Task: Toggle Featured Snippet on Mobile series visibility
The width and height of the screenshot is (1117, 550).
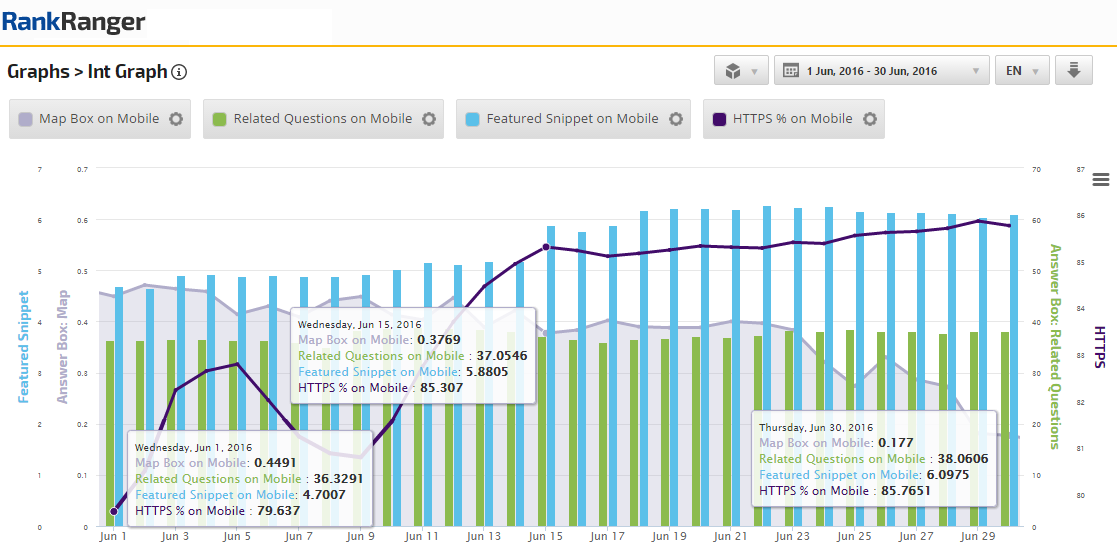Action: point(572,119)
